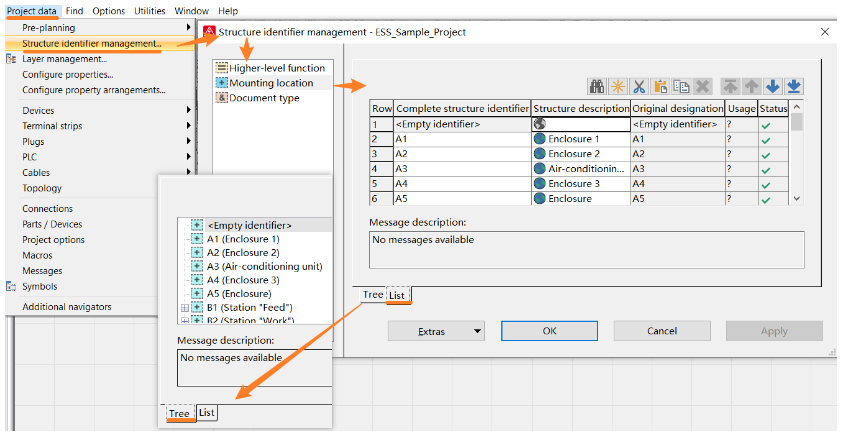Select Tree tab in the tree-view inset
841x435 pixels.
(179, 413)
